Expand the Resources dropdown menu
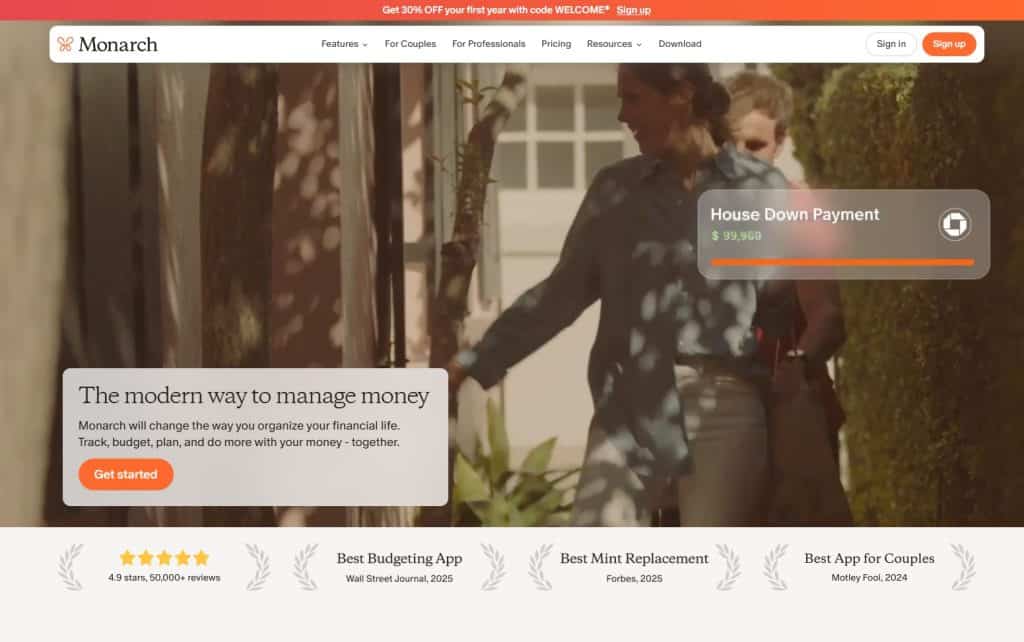1024x642 pixels. click(x=614, y=44)
